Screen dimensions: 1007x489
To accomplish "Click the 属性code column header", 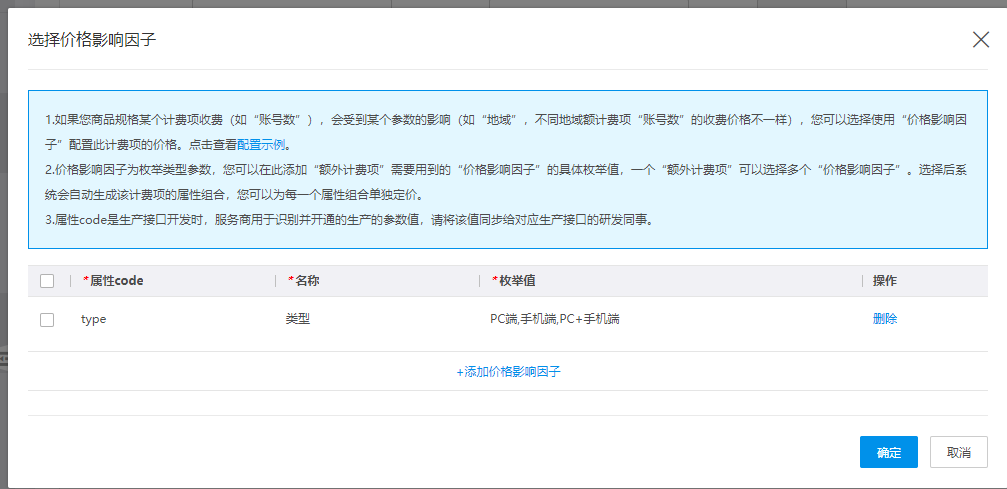I will [116, 281].
